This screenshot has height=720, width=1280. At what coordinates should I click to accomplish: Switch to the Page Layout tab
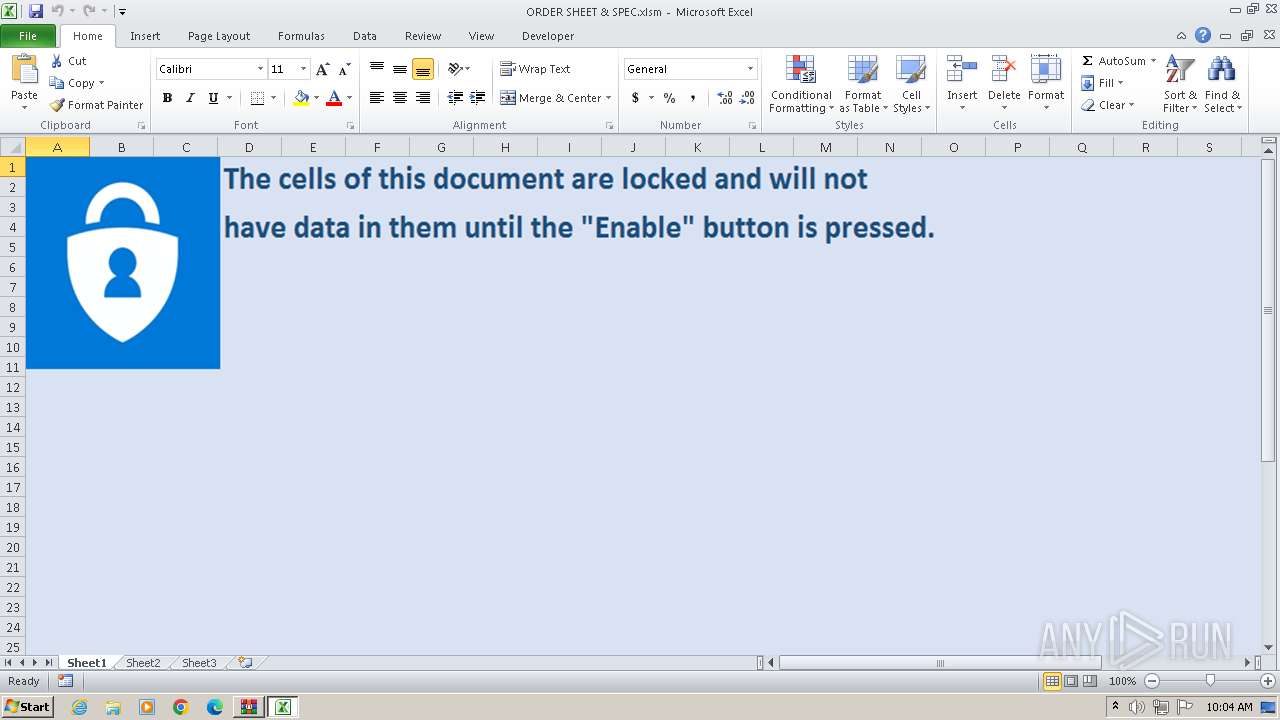219,36
